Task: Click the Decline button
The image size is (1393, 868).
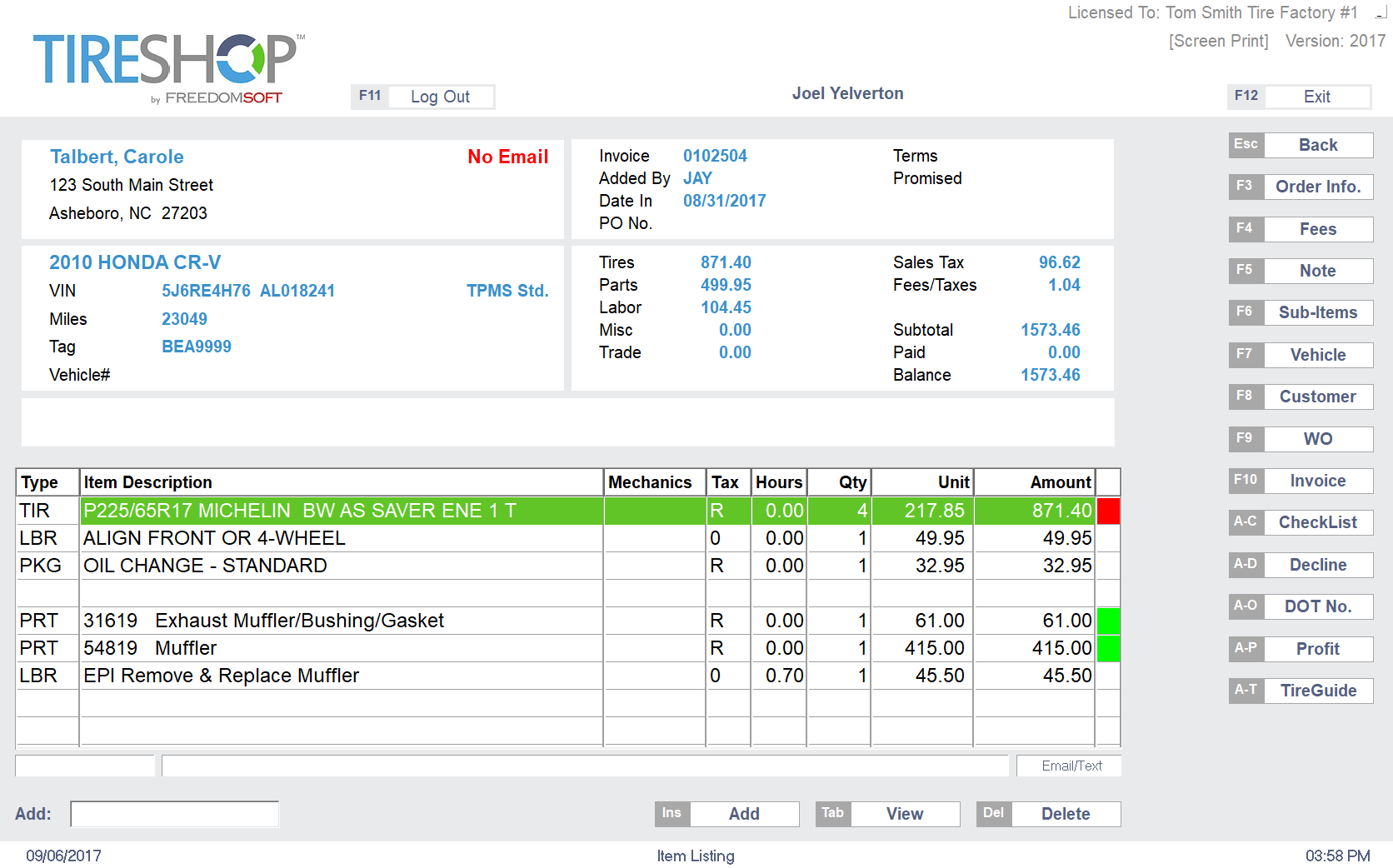Action: click(1301, 565)
